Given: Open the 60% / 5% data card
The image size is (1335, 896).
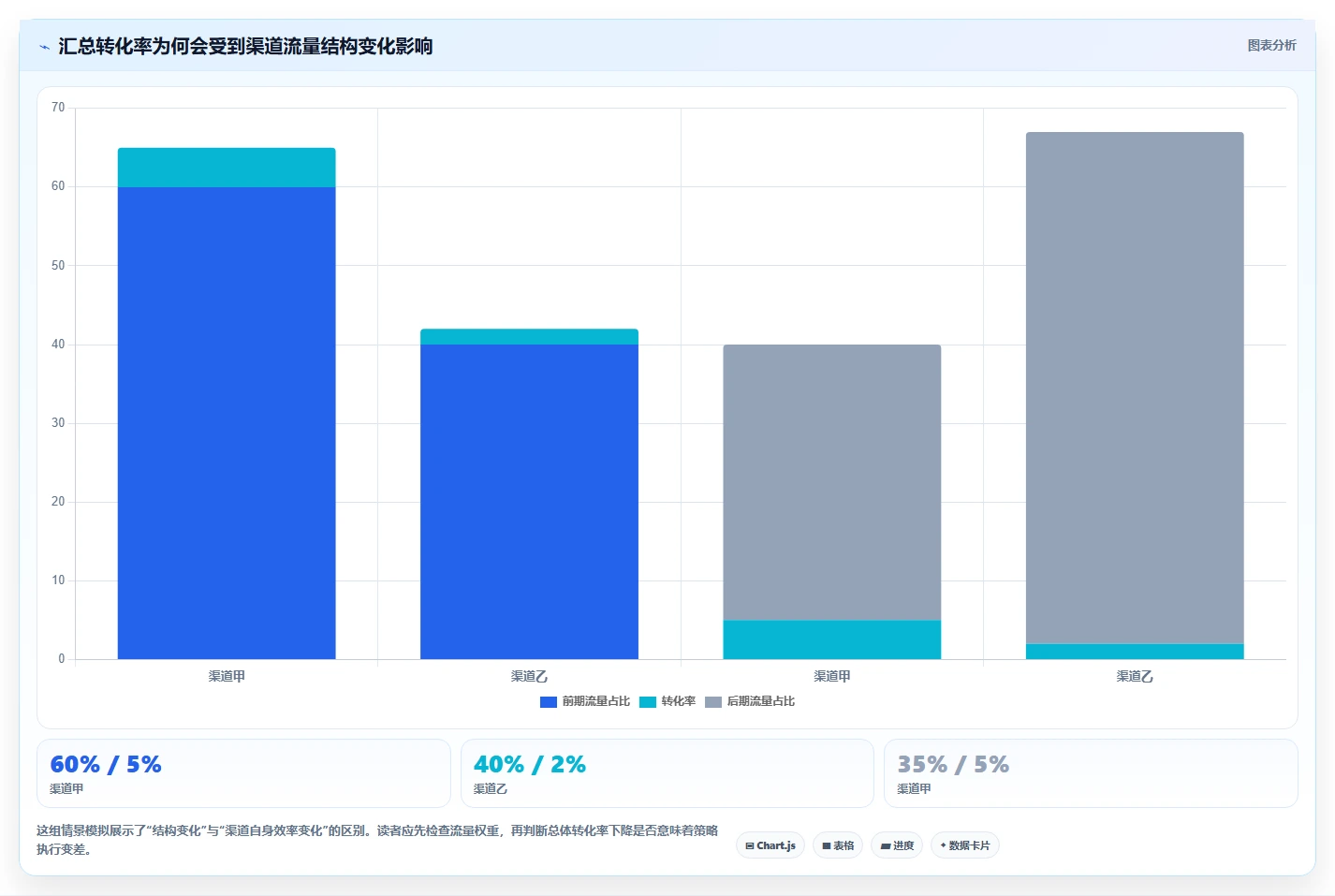Looking at the screenshot, I should (243, 773).
